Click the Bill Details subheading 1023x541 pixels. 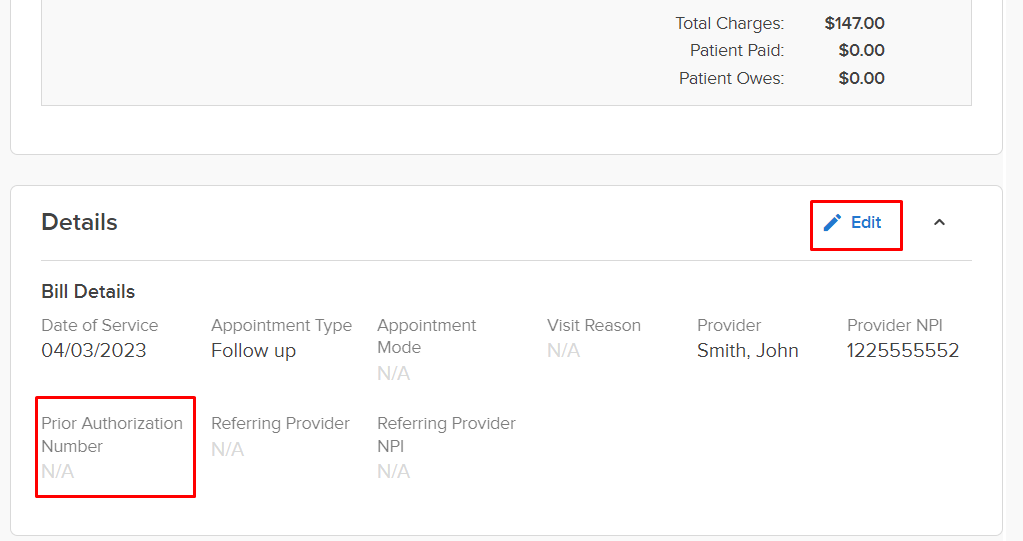point(88,292)
